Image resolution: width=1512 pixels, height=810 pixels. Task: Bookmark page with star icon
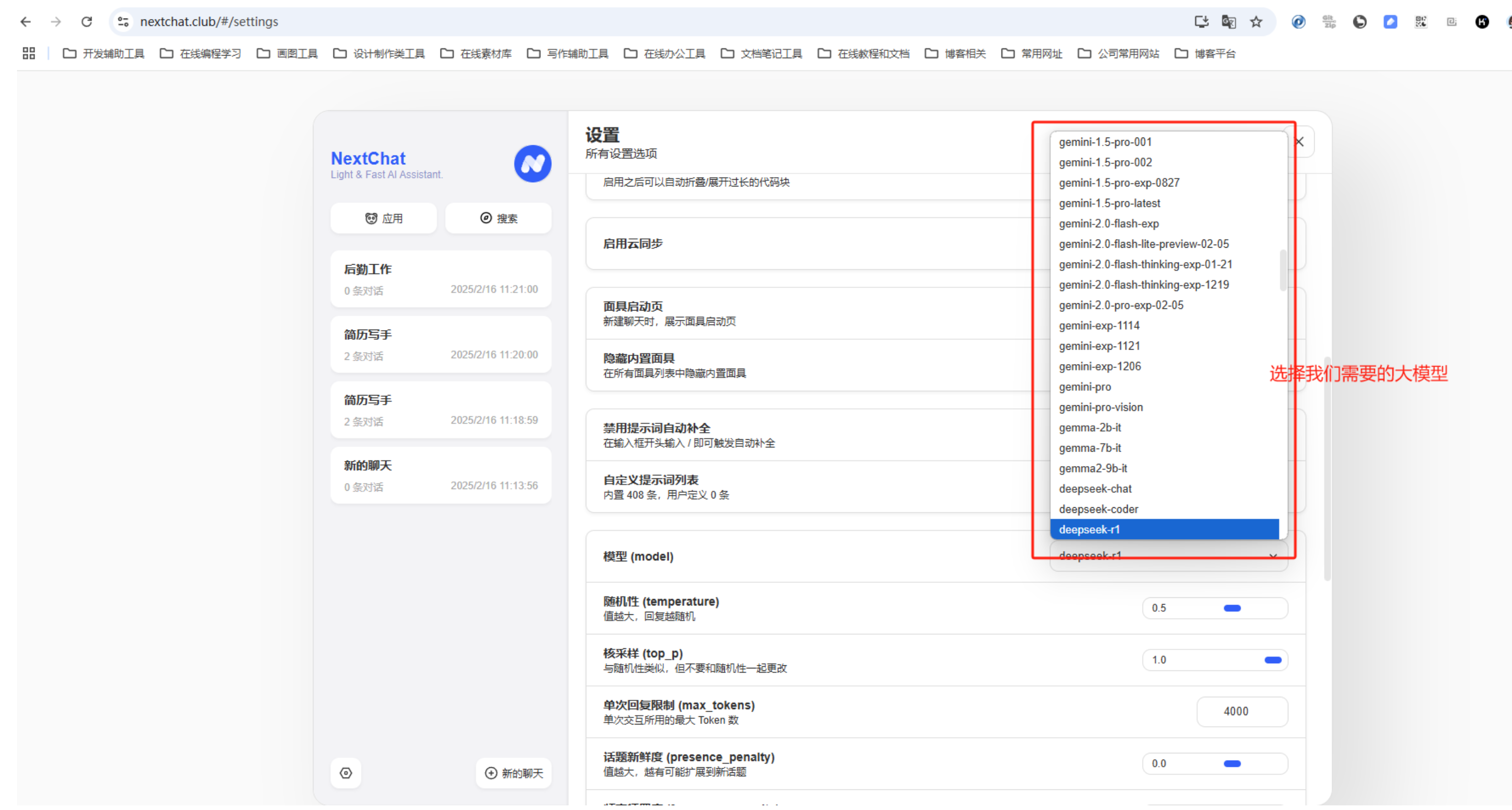coord(1255,22)
